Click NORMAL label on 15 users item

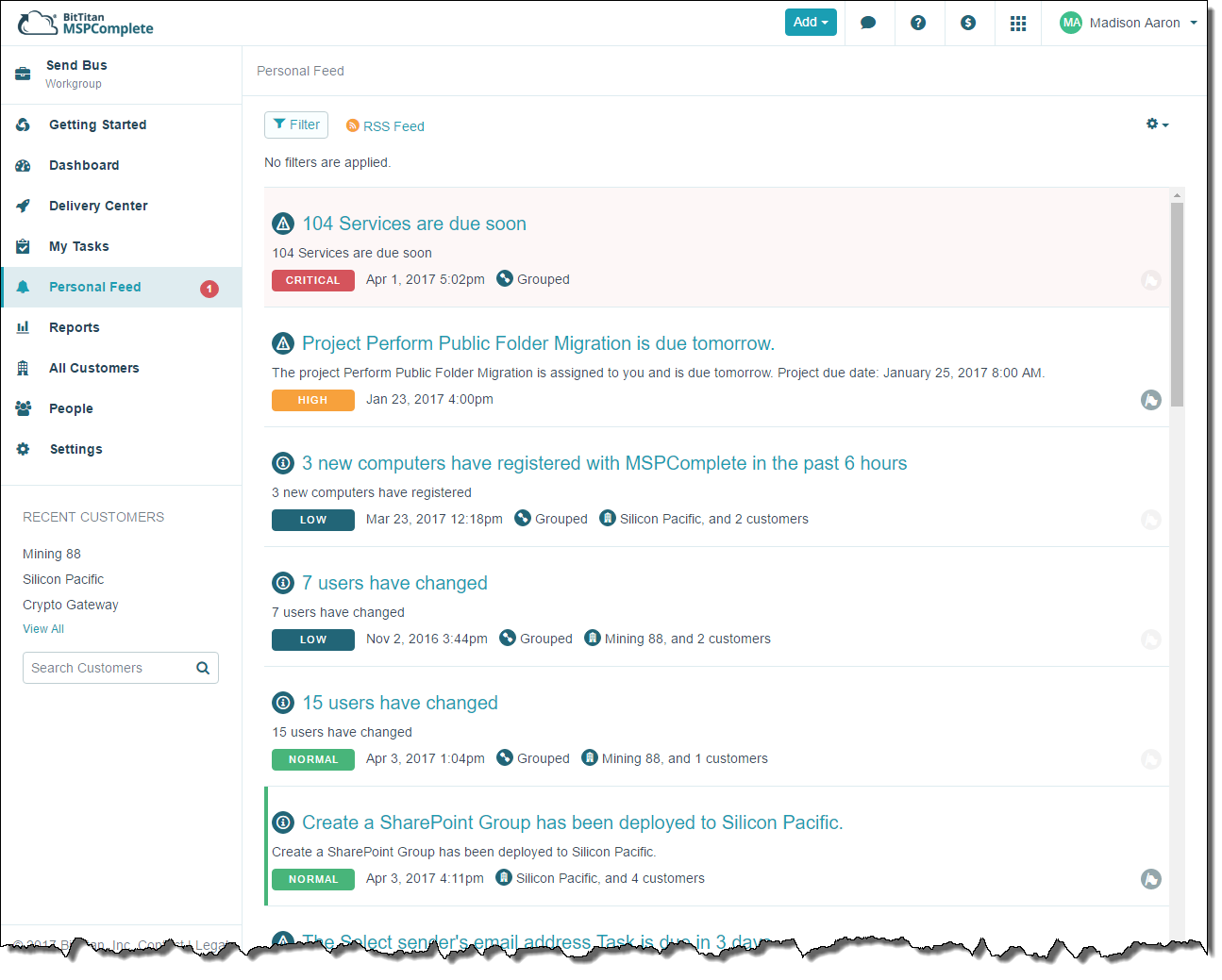pyautogui.click(x=313, y=759)
